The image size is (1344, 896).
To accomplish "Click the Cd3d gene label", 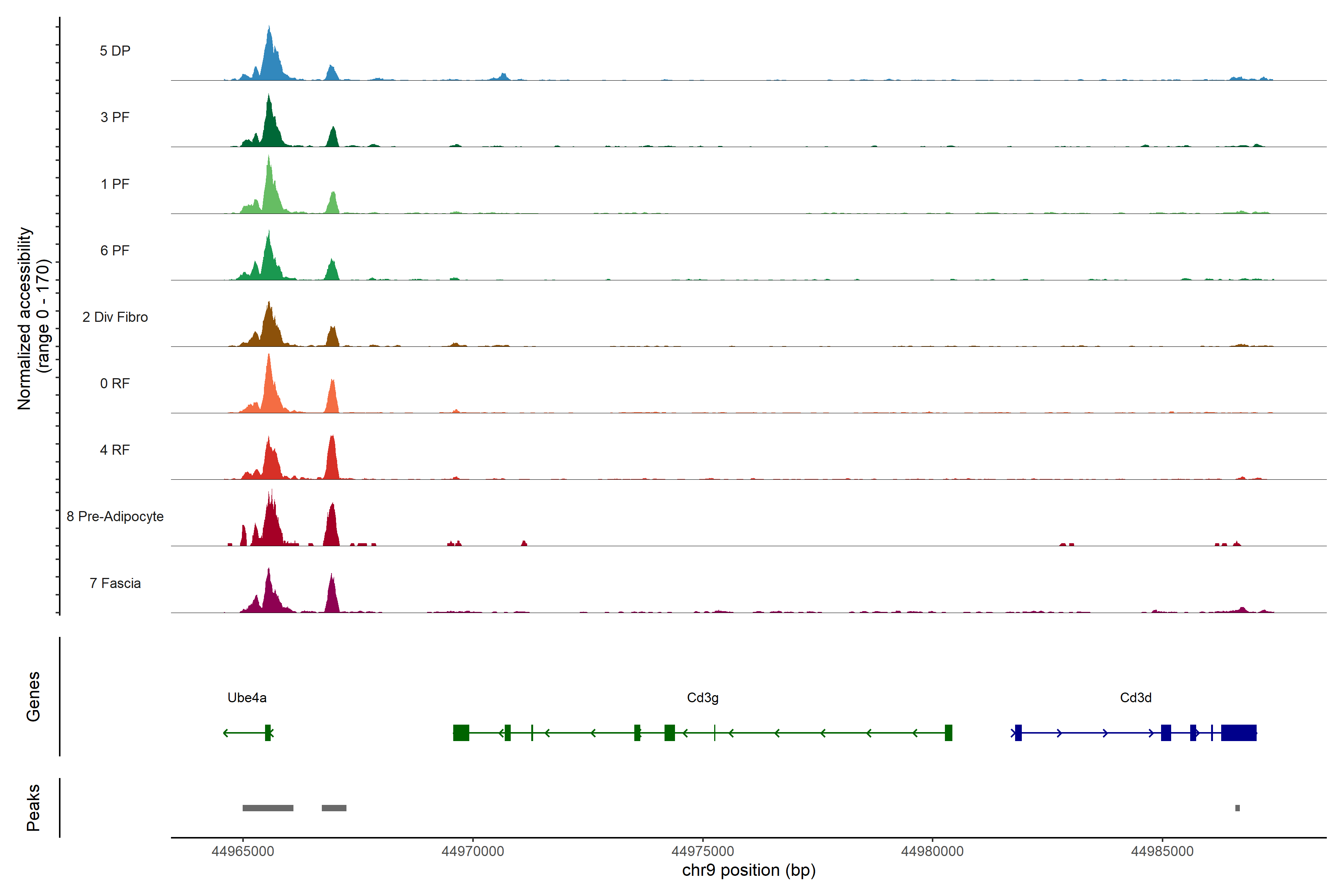I will (1135, 697).
